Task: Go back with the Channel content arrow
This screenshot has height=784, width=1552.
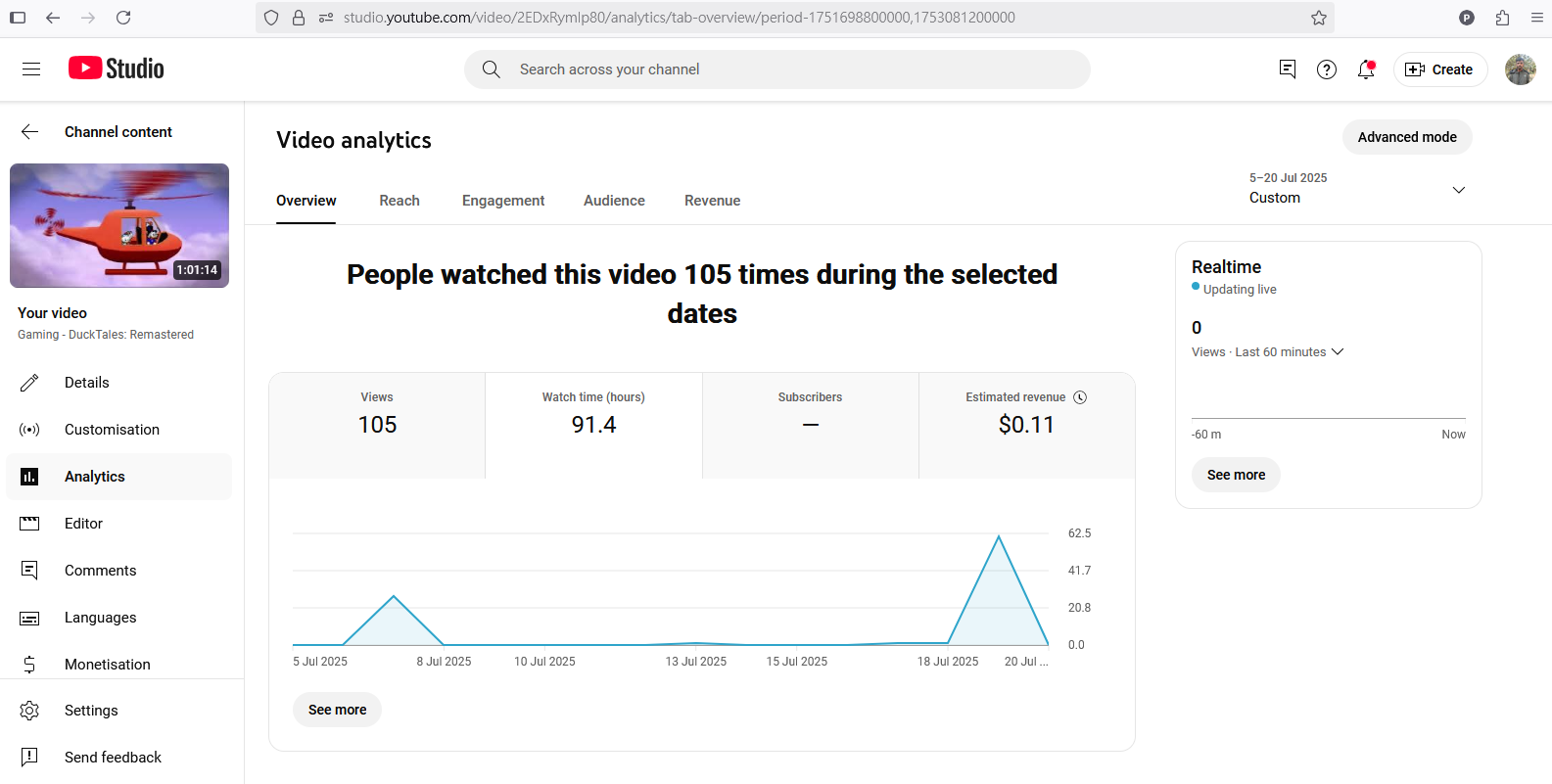Action: [30, 132]
